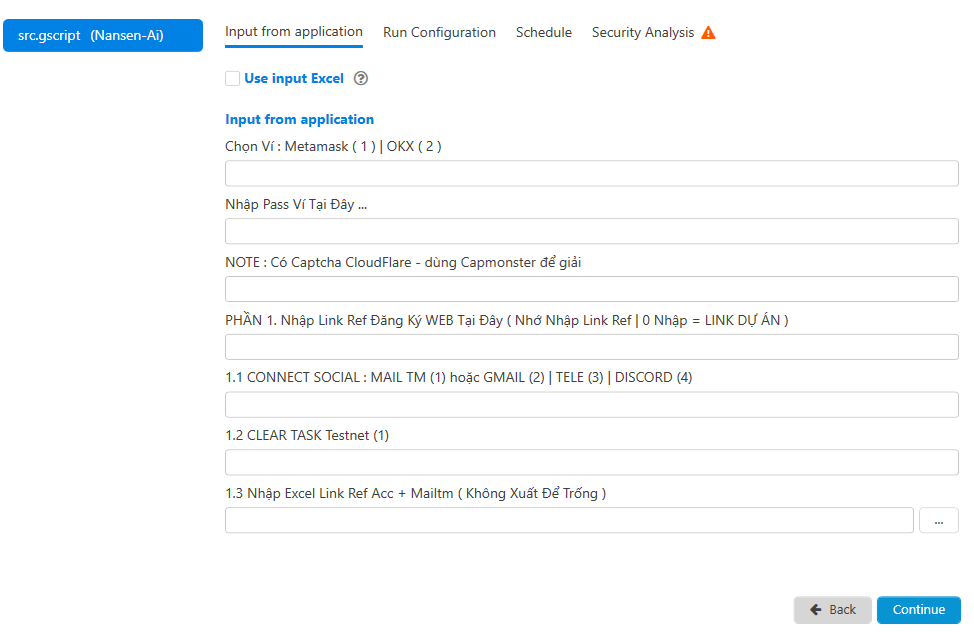Click the '1.2 CLEAR TASK Testnet (1)' label

[307, 435]
